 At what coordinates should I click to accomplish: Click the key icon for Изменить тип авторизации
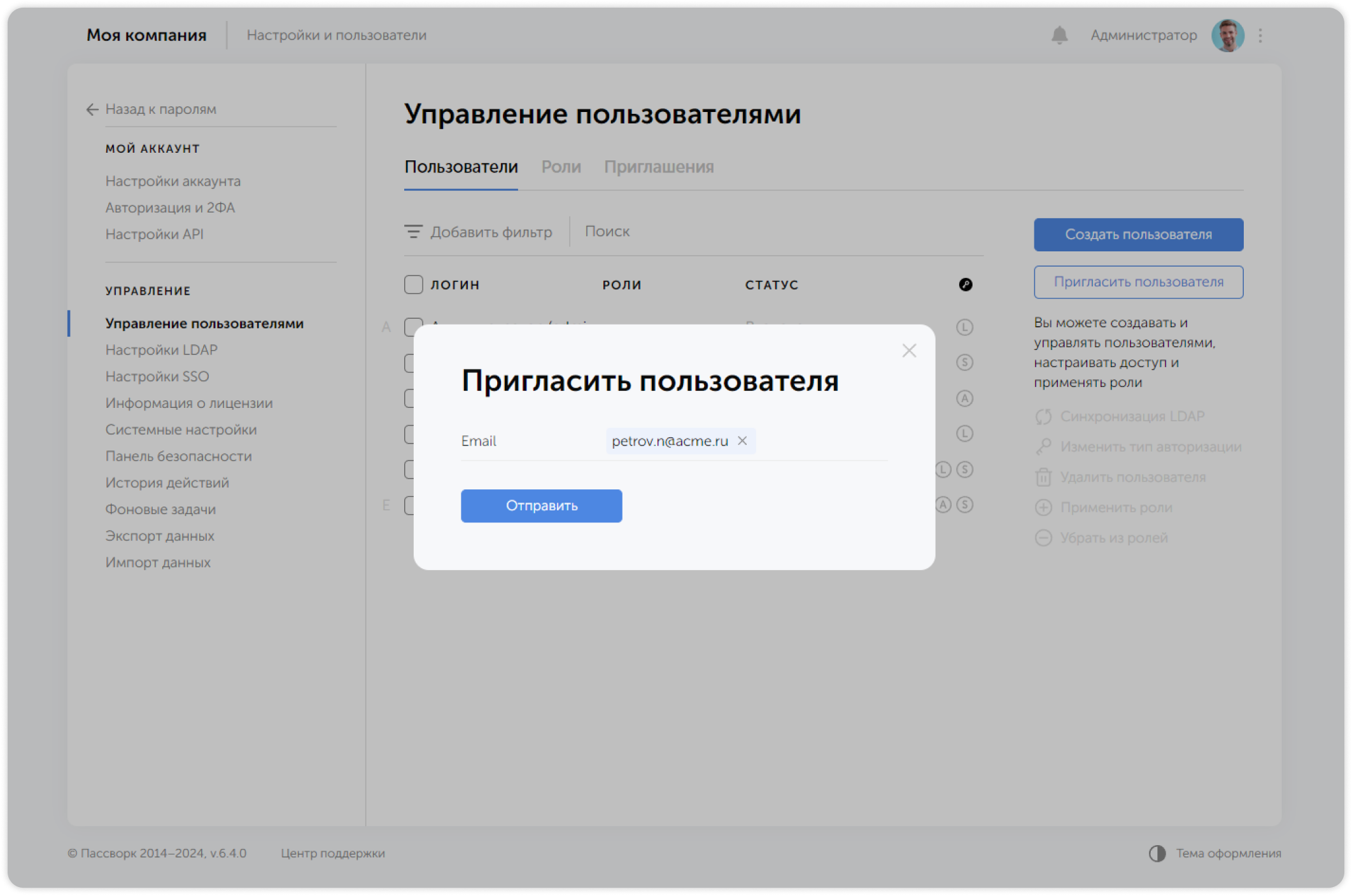click(x=1043, y=446)
